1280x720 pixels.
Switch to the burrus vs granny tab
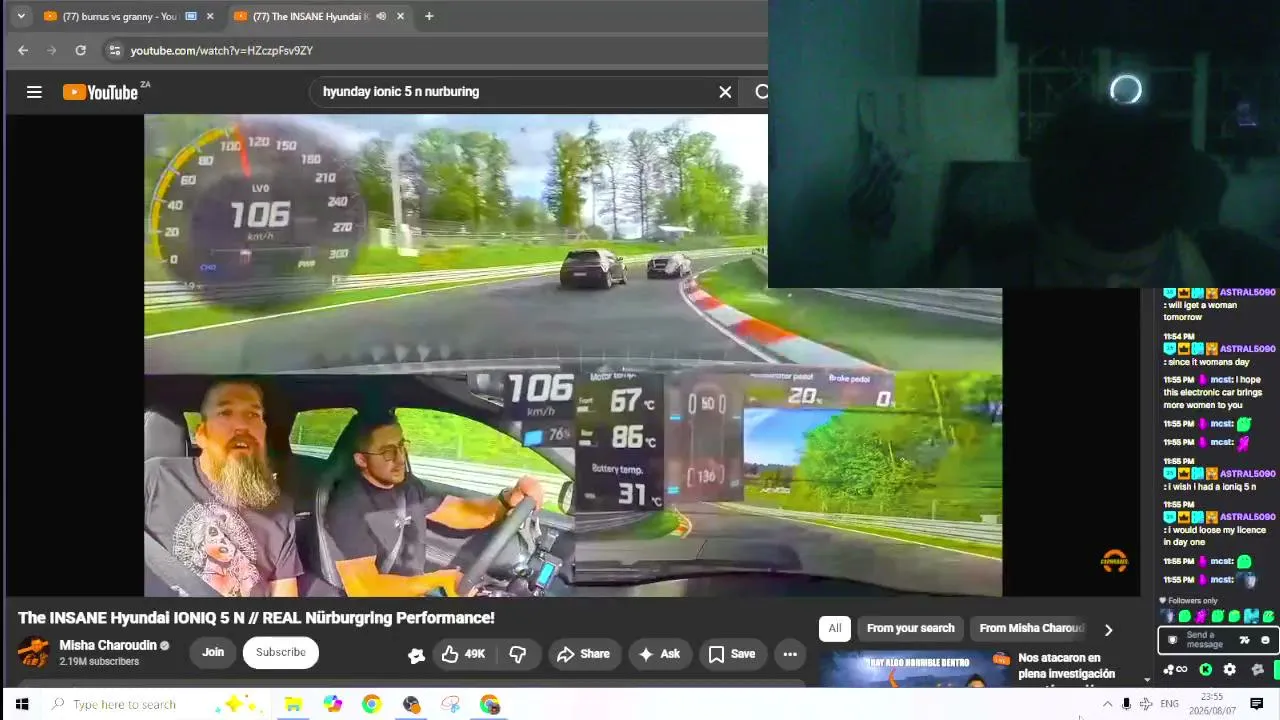click(x=120, y=16)
